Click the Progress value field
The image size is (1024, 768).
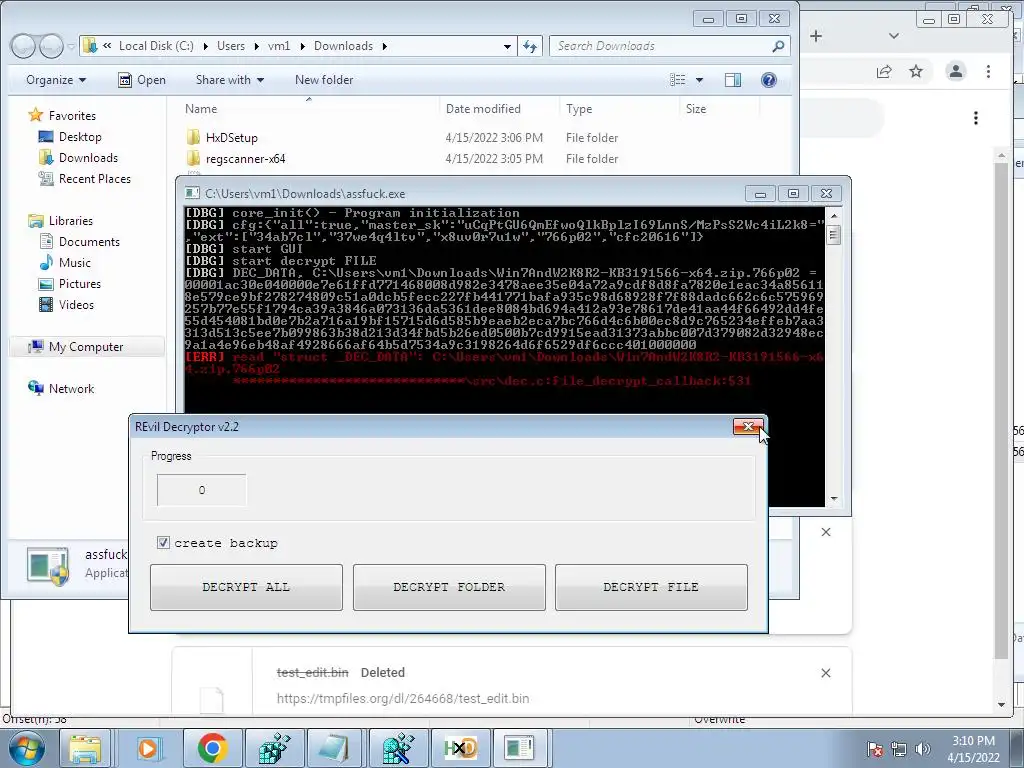tap(202, 490)
